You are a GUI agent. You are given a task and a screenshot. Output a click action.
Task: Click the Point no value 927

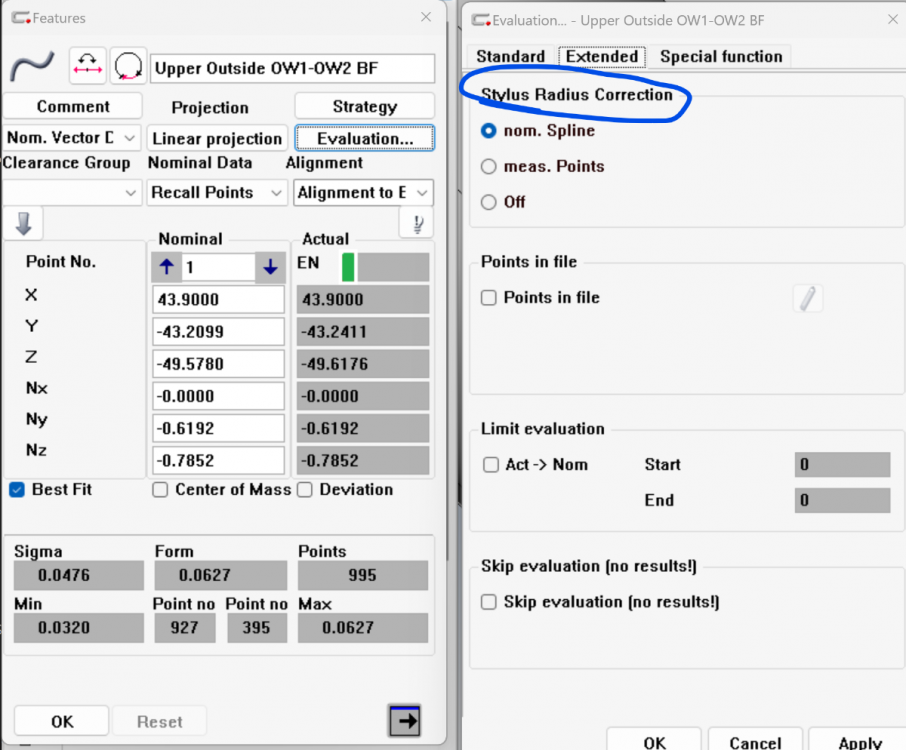click(185, 628)
